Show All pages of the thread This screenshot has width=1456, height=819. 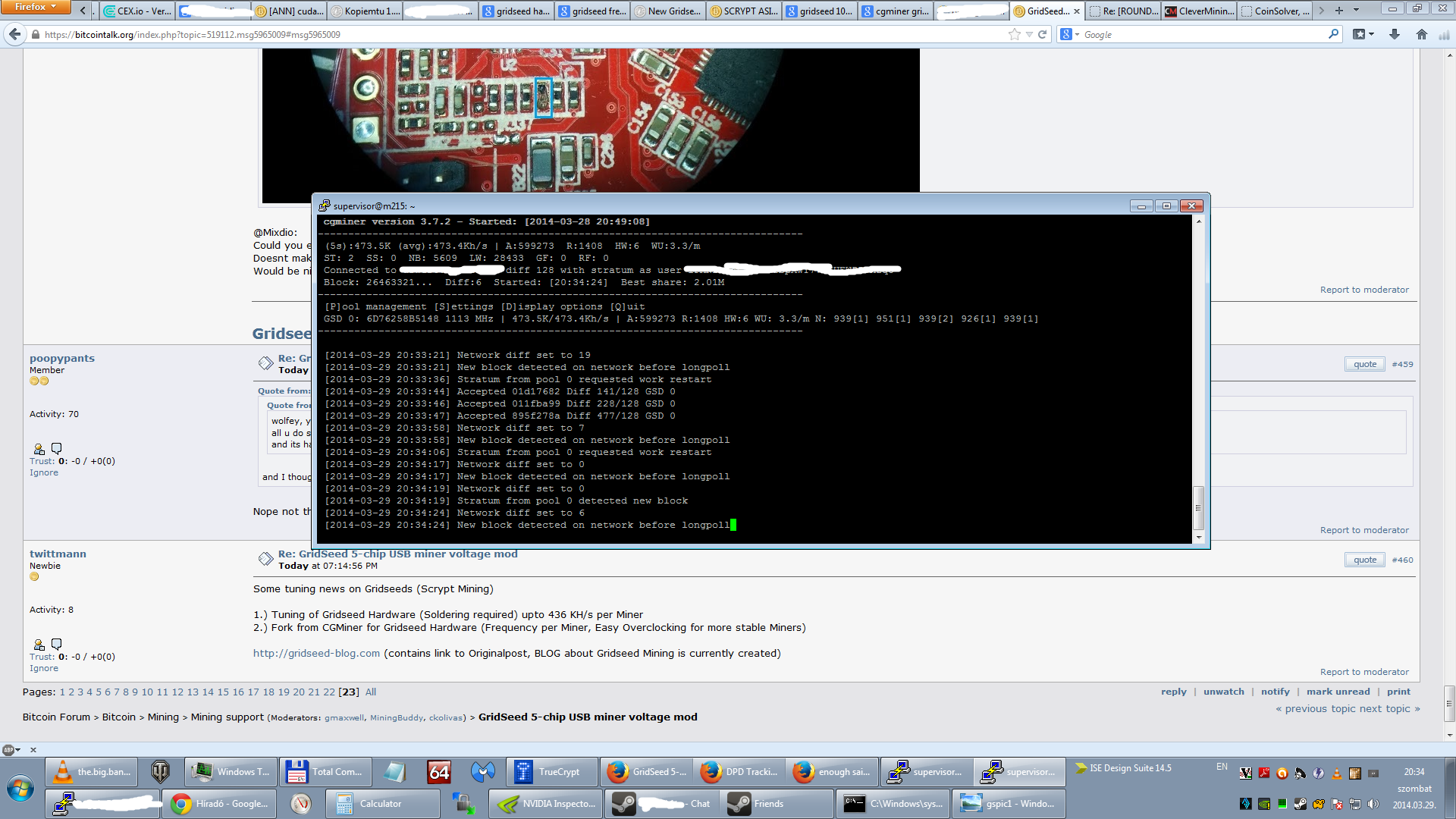[371, 692]
